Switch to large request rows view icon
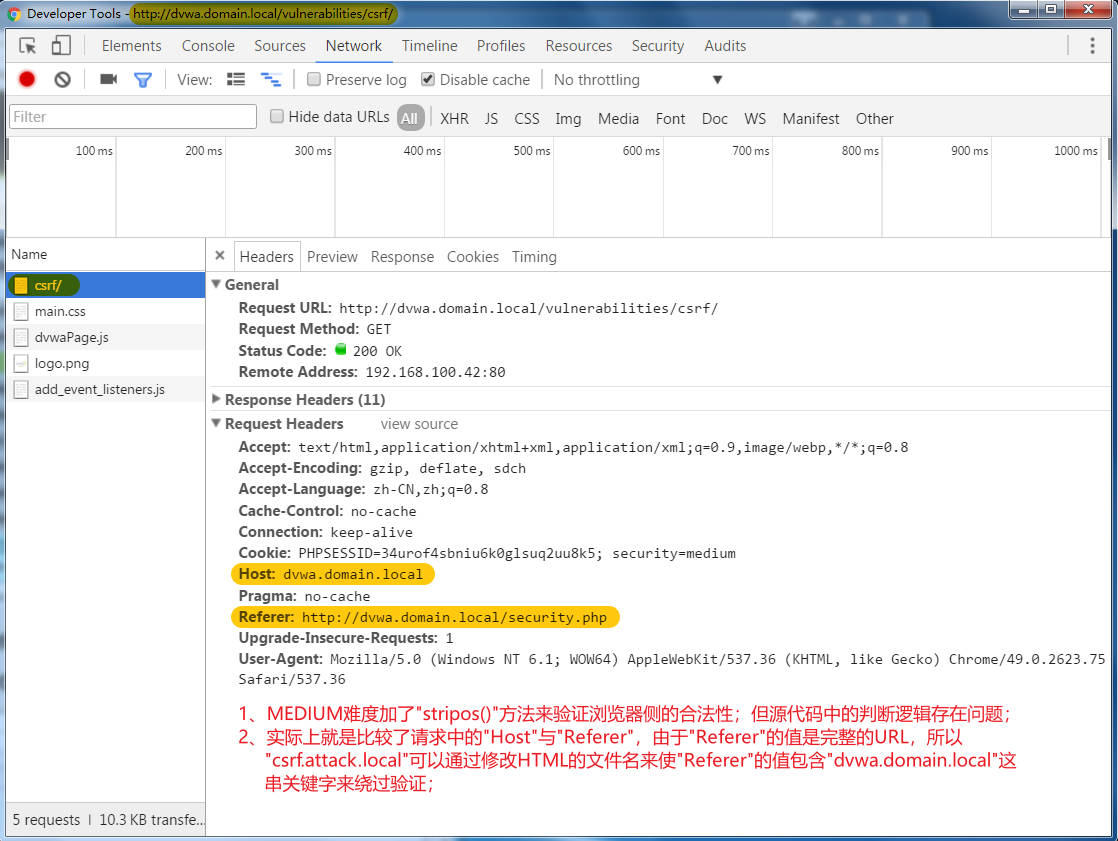 pyautogui.click(x=236, y=79)
